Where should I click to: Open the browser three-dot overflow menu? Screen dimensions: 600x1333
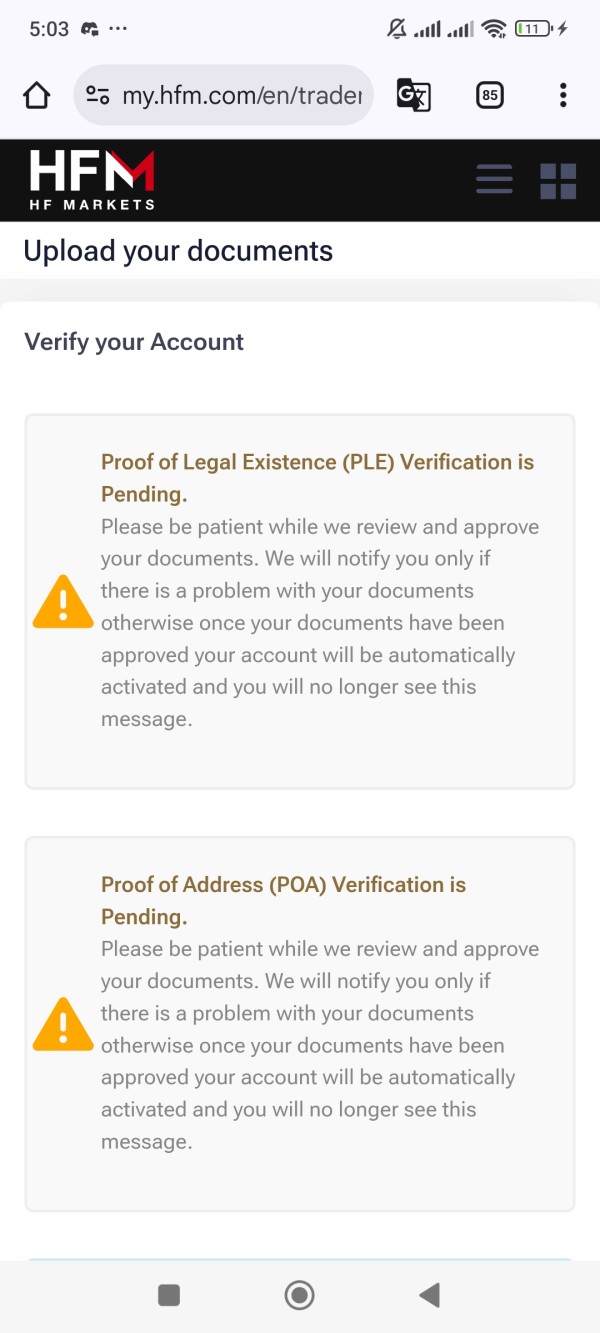click(x=563, y=96)
